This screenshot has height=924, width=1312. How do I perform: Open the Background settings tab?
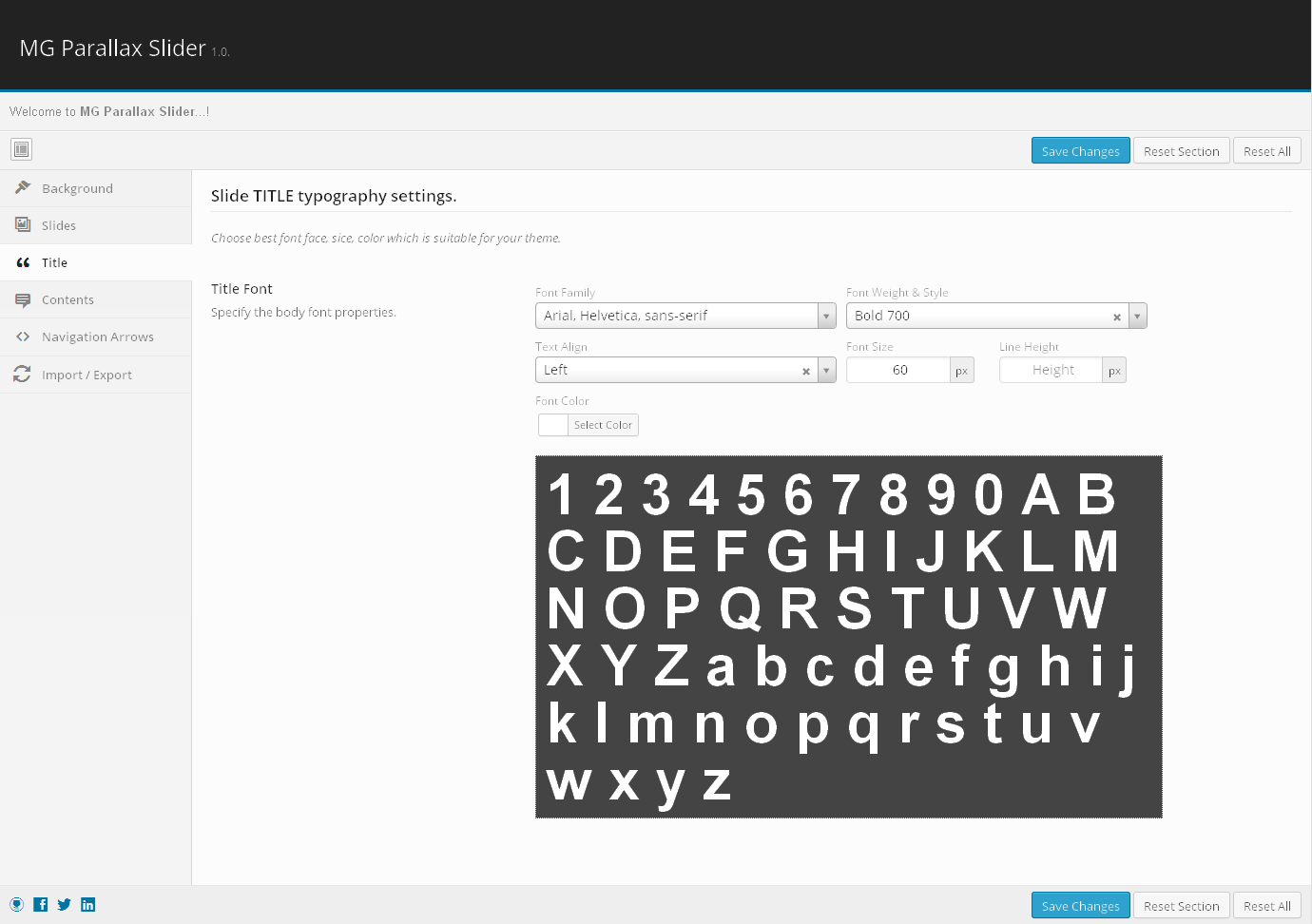95,188
